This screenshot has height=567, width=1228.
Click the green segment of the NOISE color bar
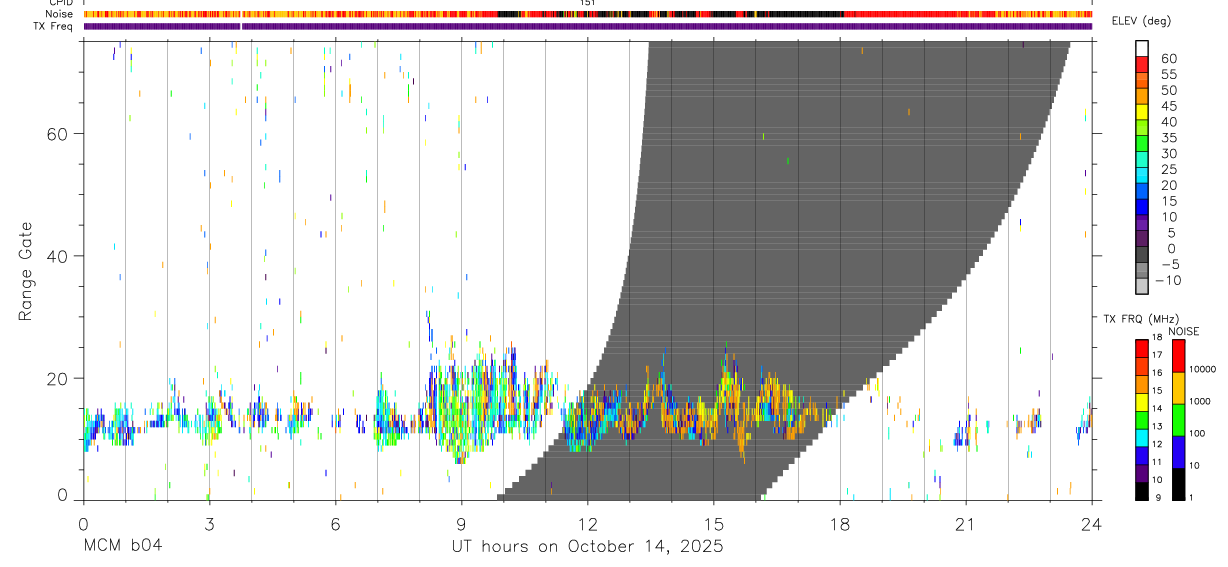[1178, 419]
